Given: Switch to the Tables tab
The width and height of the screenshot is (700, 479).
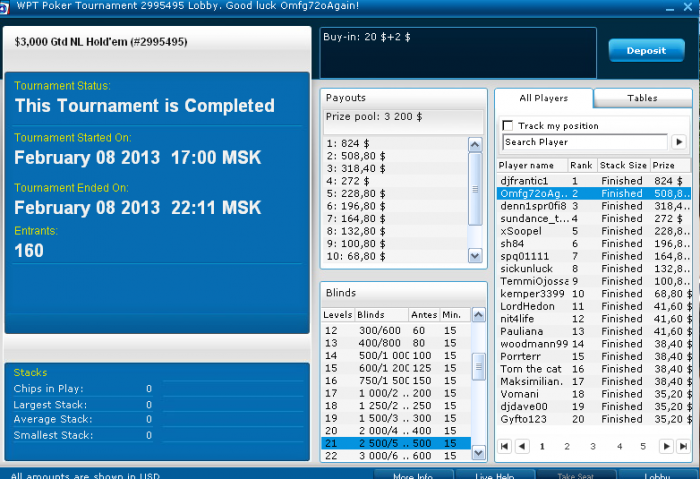Looking at the screenshot, I should tap(642, 98).
